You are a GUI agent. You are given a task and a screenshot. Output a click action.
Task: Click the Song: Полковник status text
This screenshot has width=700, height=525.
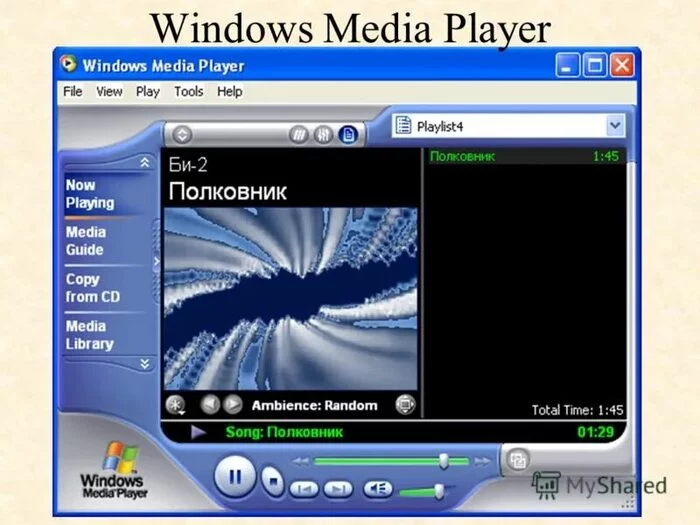[284, 432]
